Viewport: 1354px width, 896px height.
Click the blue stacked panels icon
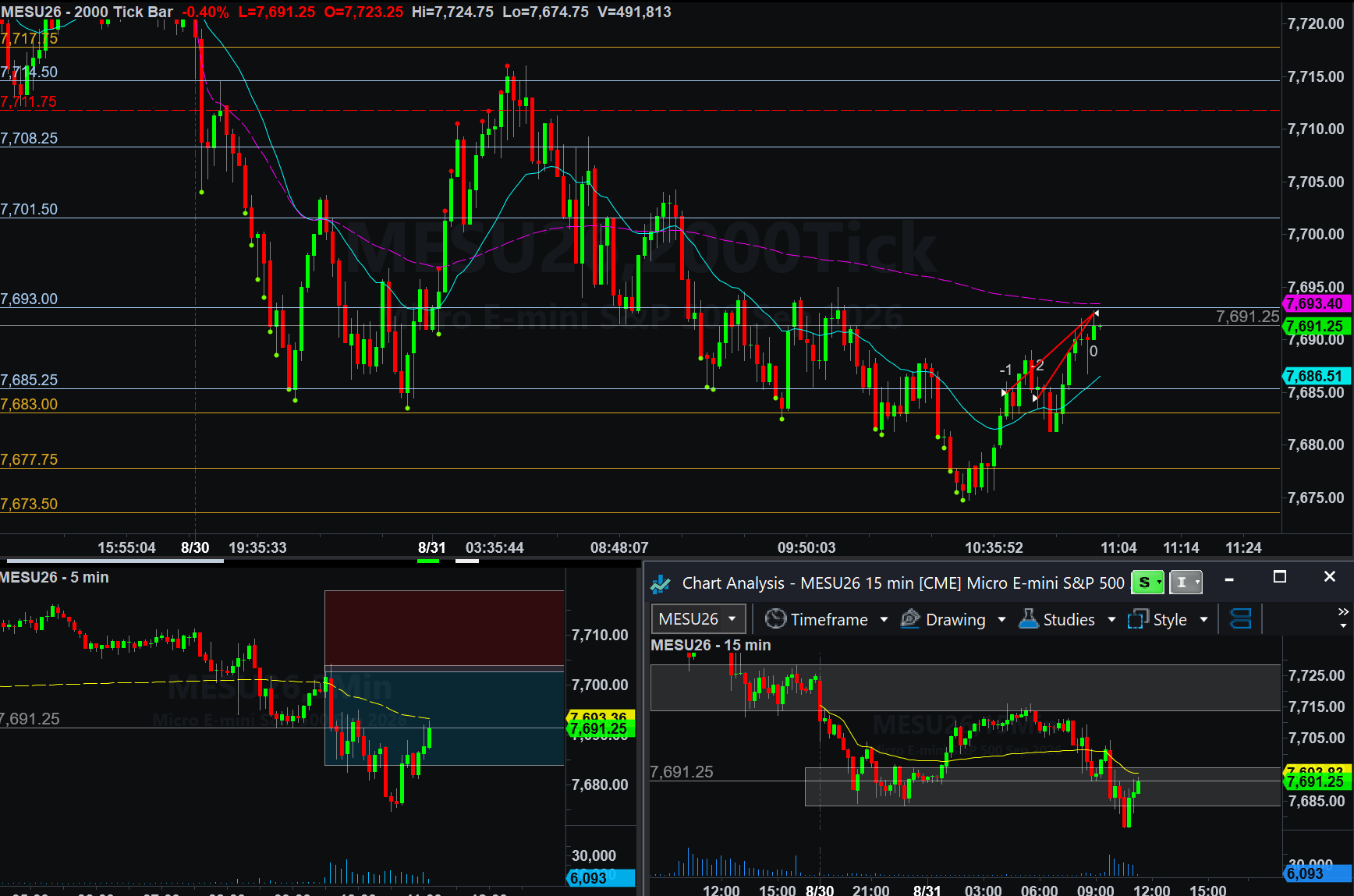point(1240,619)
